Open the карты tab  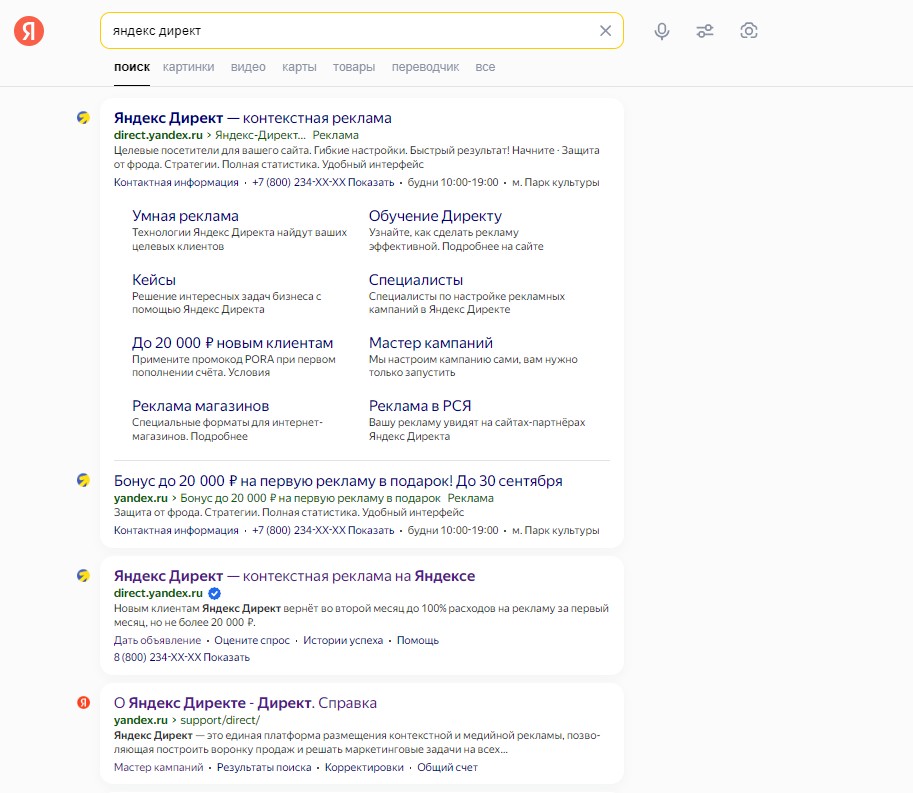coord(299,67)
